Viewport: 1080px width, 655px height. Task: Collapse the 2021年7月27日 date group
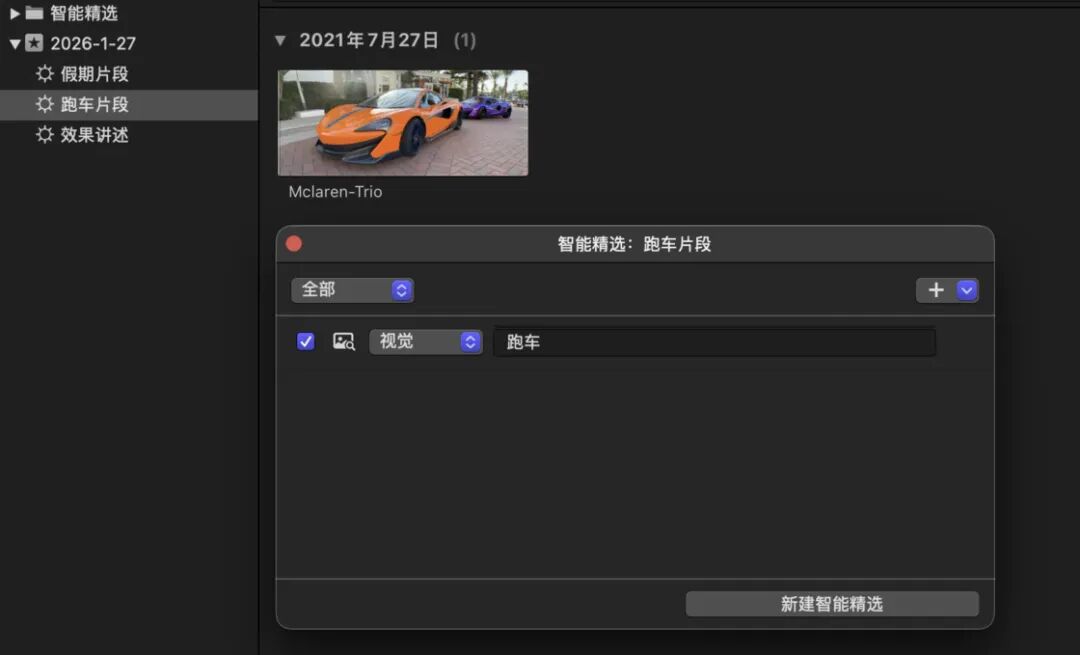pos(280,41)
